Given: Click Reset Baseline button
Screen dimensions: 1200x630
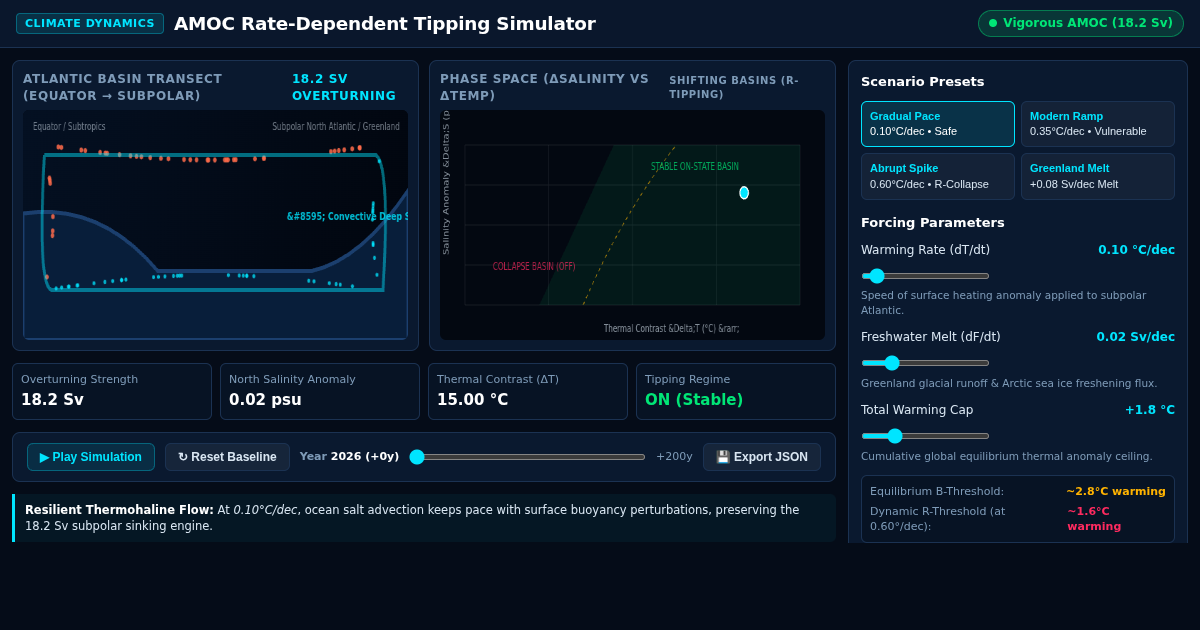Looking at the screenshot, I should (x=227, y=457).
